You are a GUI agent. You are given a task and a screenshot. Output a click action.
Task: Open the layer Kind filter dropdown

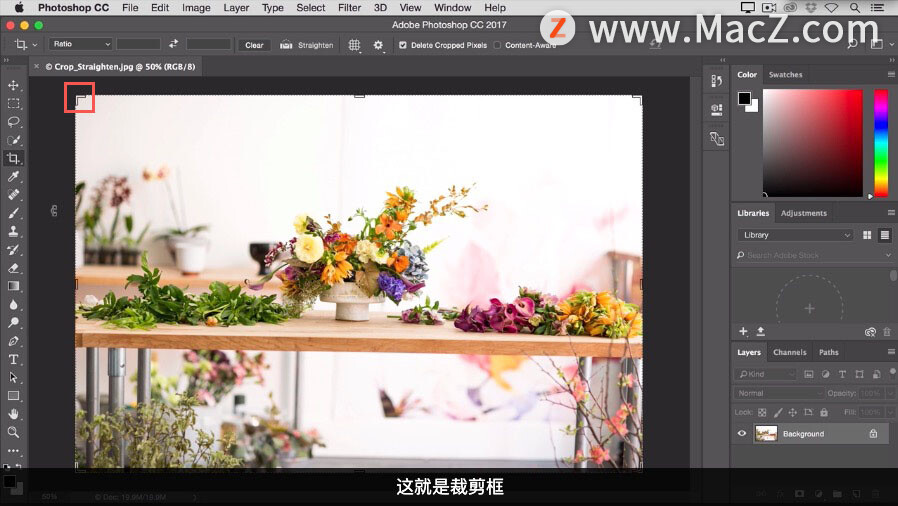coord(765,374)
